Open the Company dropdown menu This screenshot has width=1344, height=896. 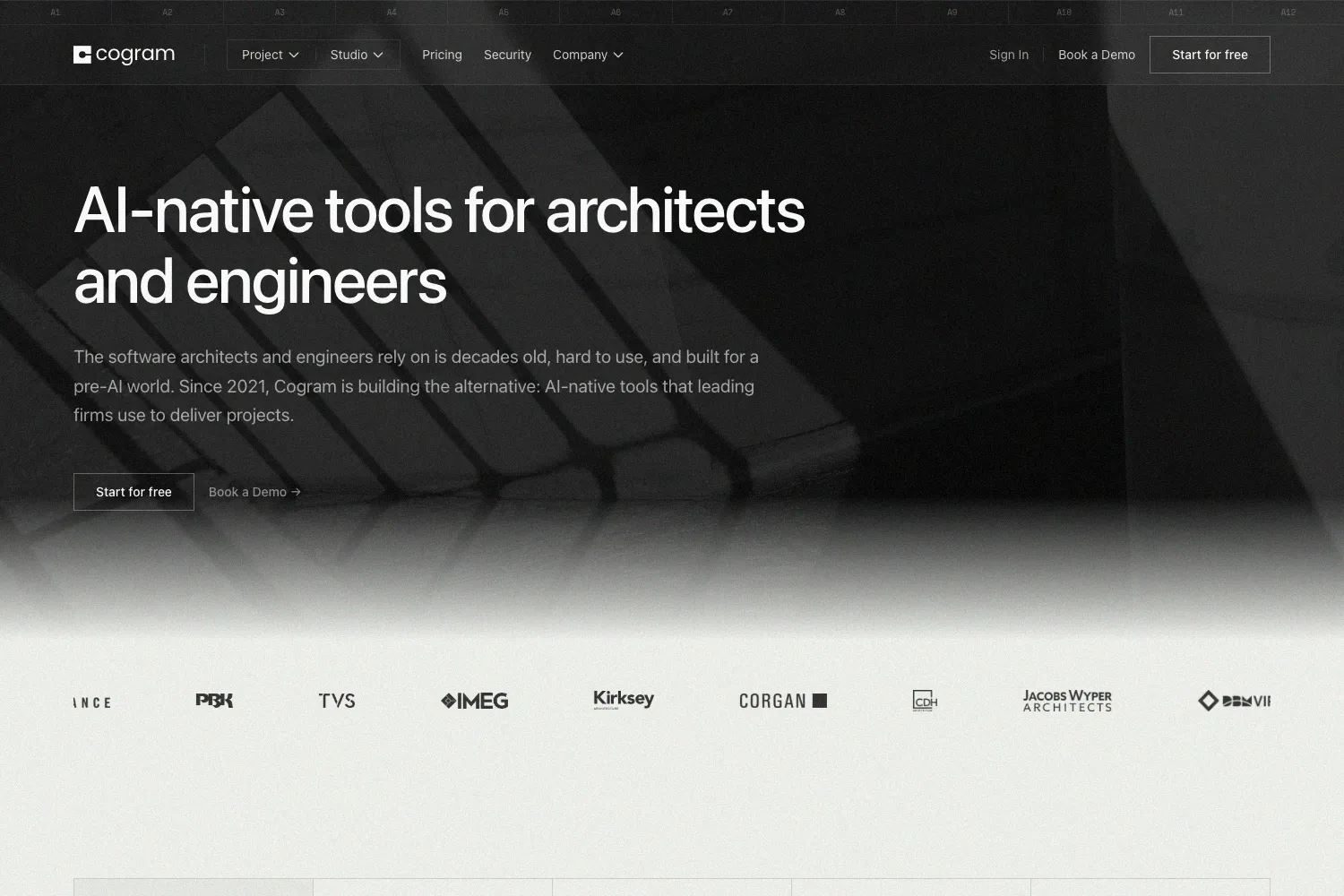click(x=588, y=55)
